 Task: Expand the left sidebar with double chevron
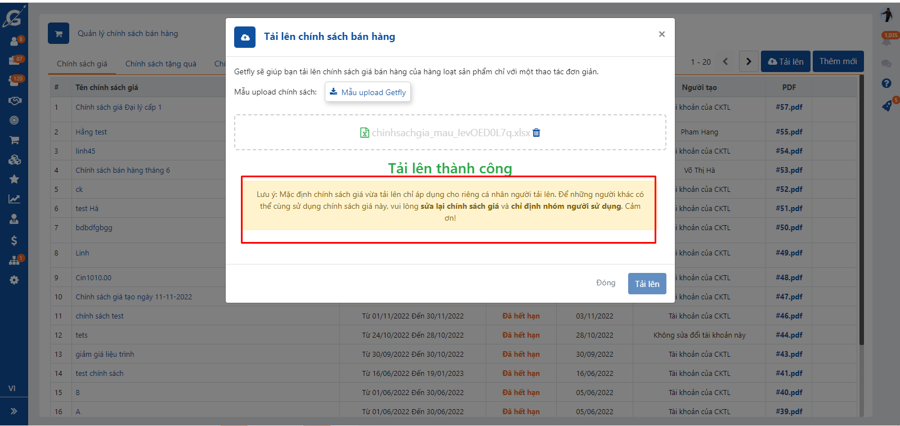pyautogui.click(x=14, y=411)
